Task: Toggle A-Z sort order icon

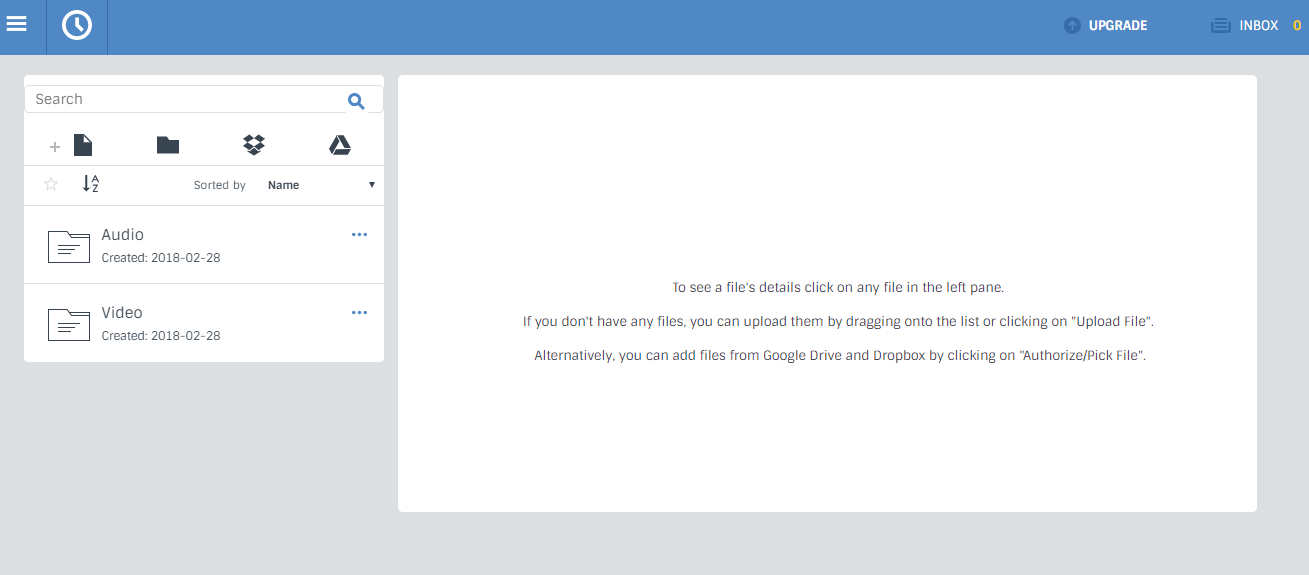Action: point(91,184)
